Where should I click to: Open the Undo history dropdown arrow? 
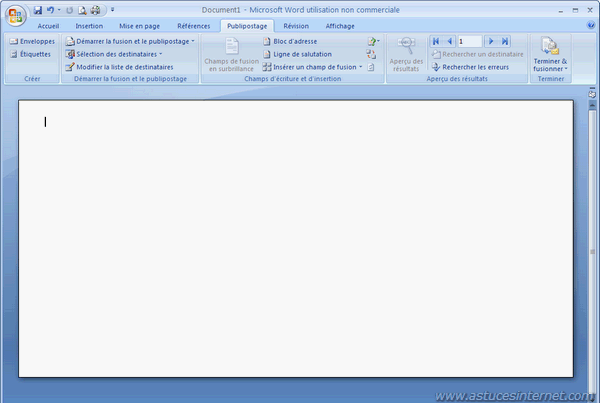pyautogui.click(x=59, y=10)
